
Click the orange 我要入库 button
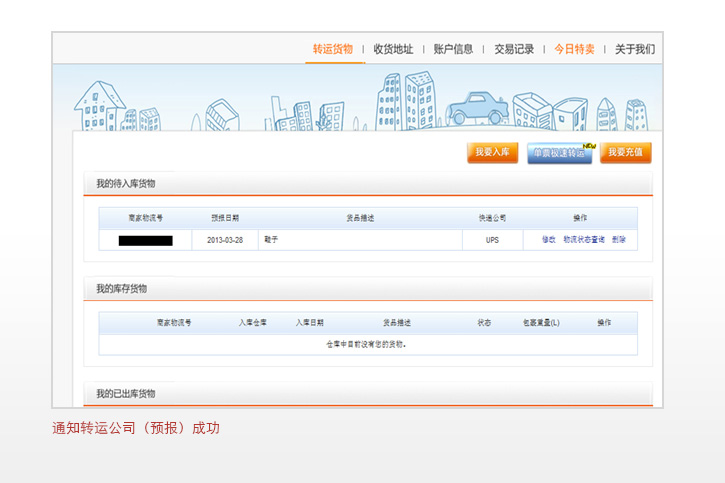coord(492,153)
